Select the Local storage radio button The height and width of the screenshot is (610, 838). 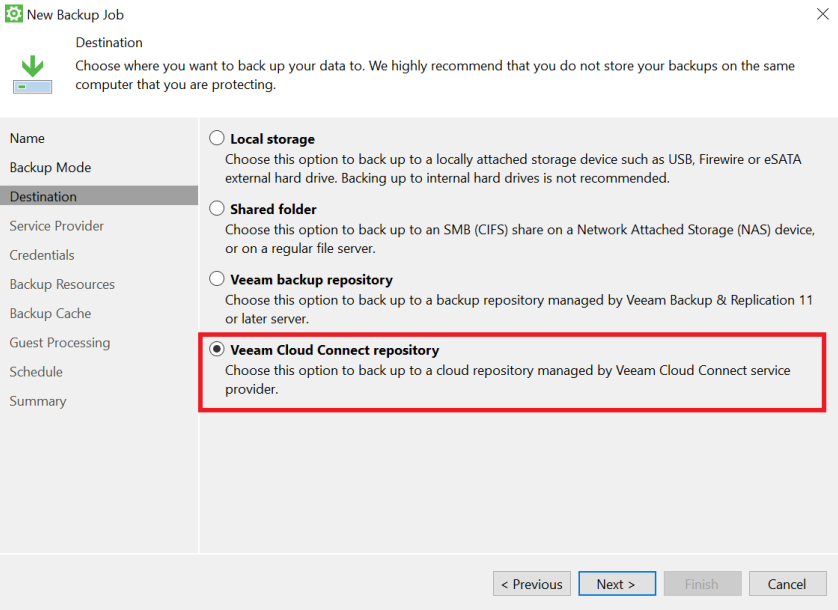pyautogui.click(x=216, y=138)
